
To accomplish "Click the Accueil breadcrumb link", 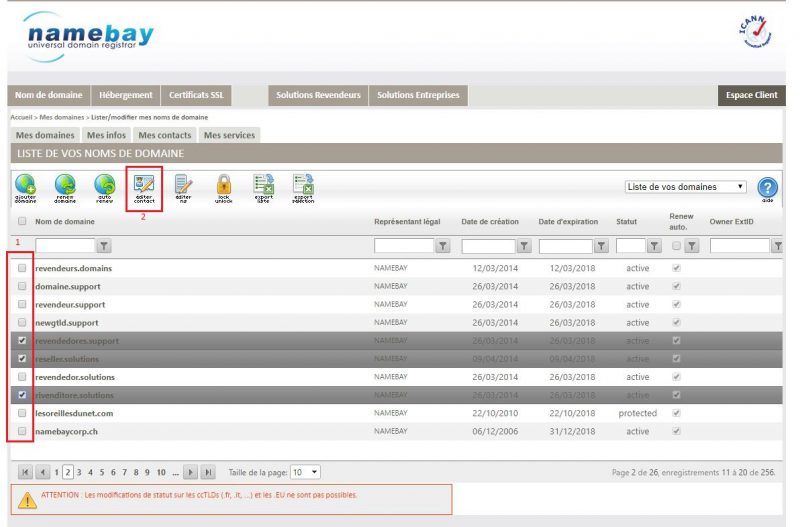I will point(21,117).
